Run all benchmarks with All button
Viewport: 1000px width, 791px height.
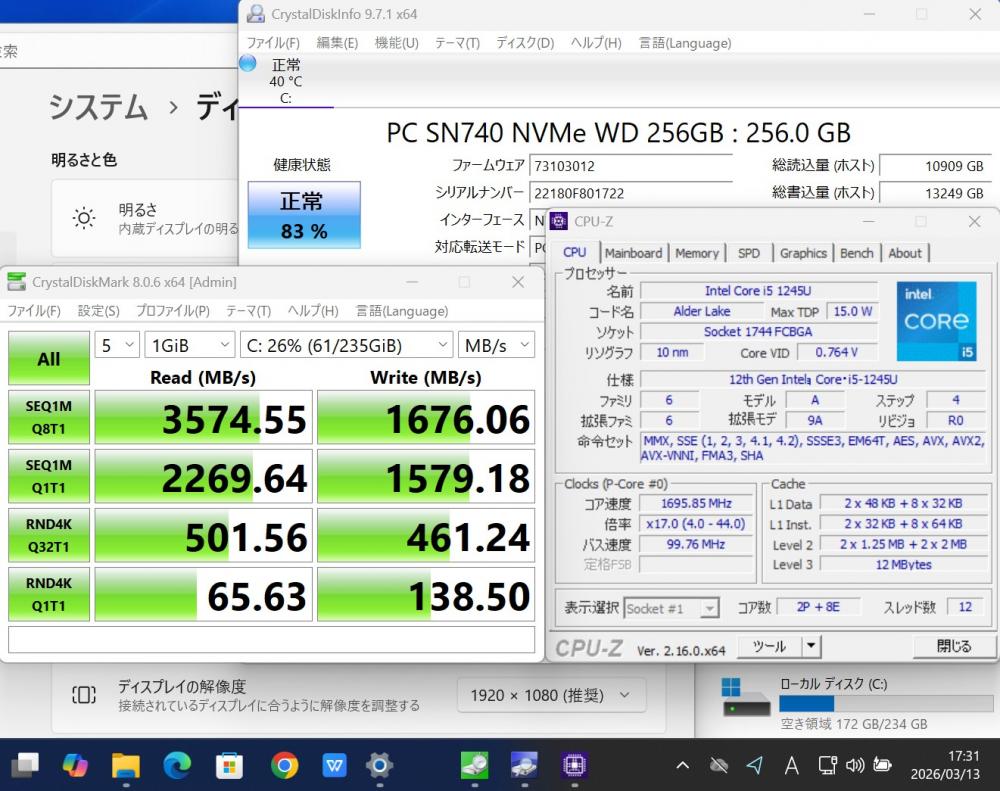point(48,359)
